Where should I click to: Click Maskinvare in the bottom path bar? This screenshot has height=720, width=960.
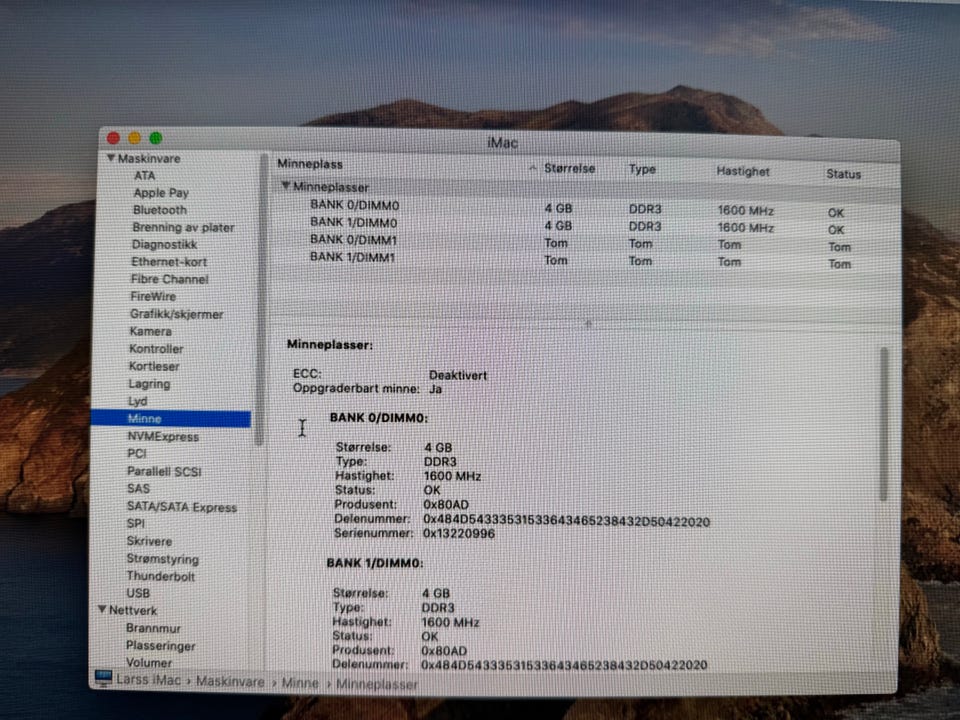(230, 681)
